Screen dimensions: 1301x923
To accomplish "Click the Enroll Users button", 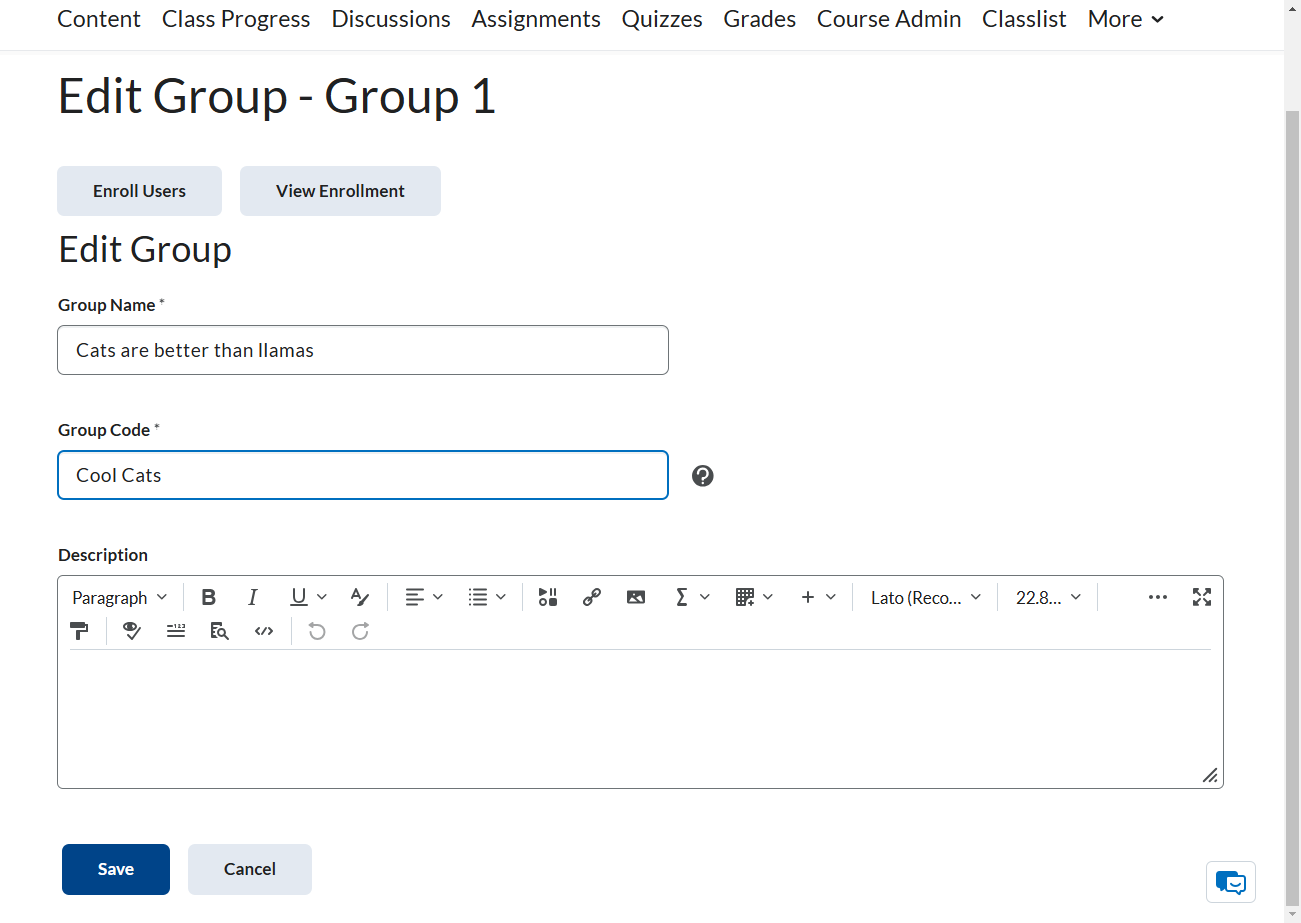I will pos(139,191).
